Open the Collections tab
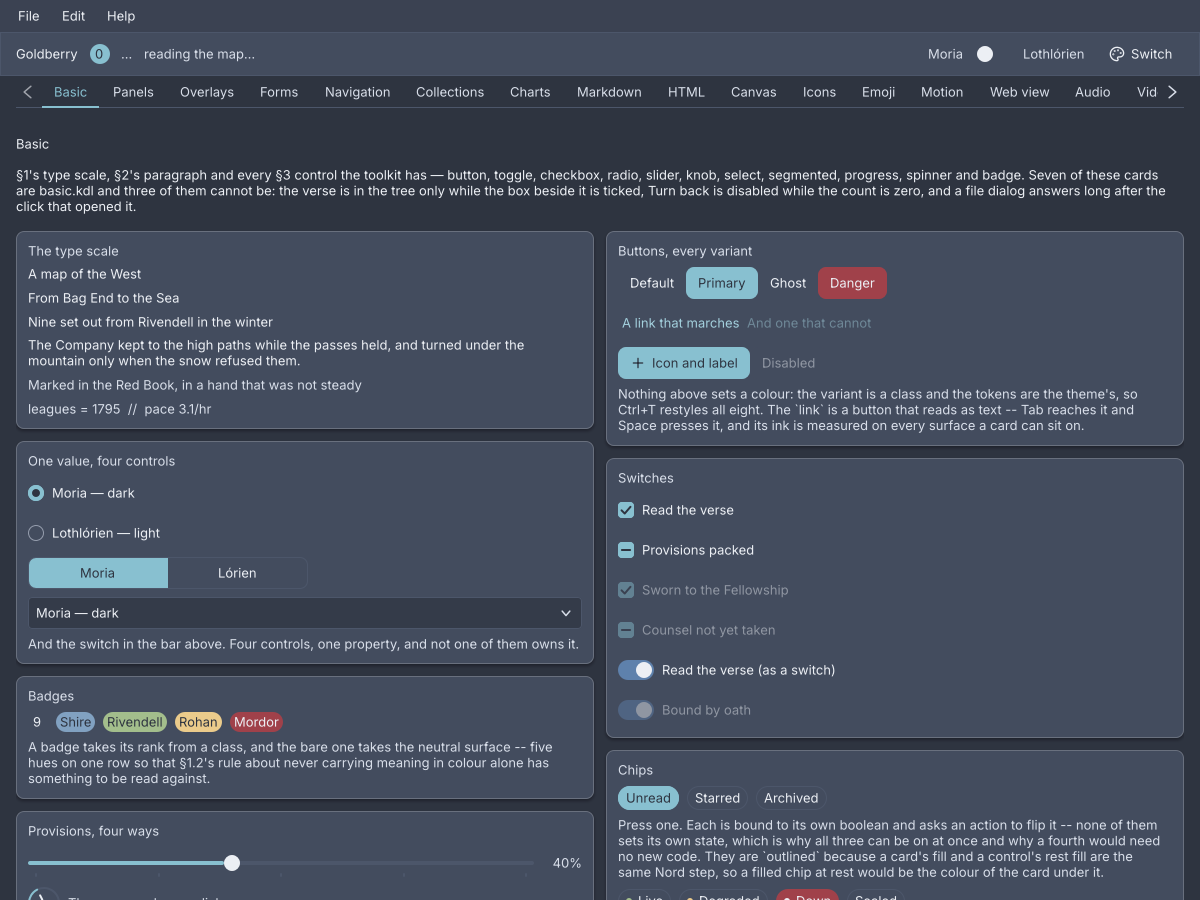Screen dimensions: 1200x900 point(450,92)
